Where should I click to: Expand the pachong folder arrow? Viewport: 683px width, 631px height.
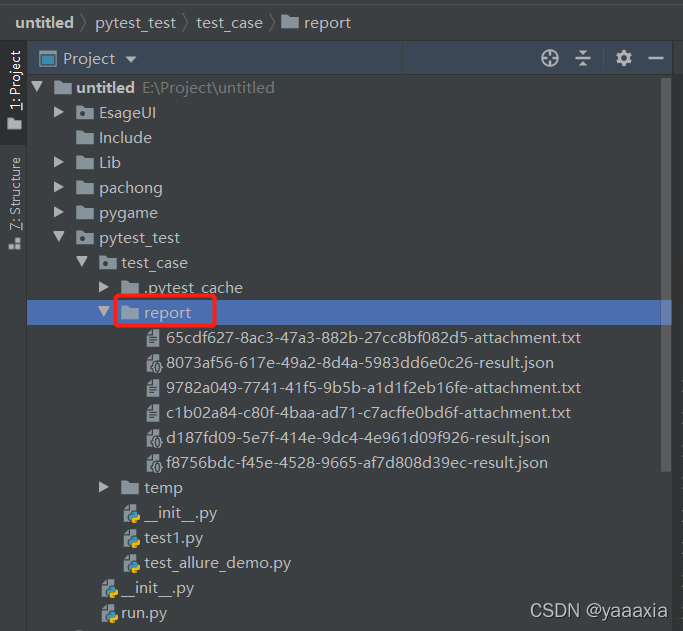click(59, 187)
